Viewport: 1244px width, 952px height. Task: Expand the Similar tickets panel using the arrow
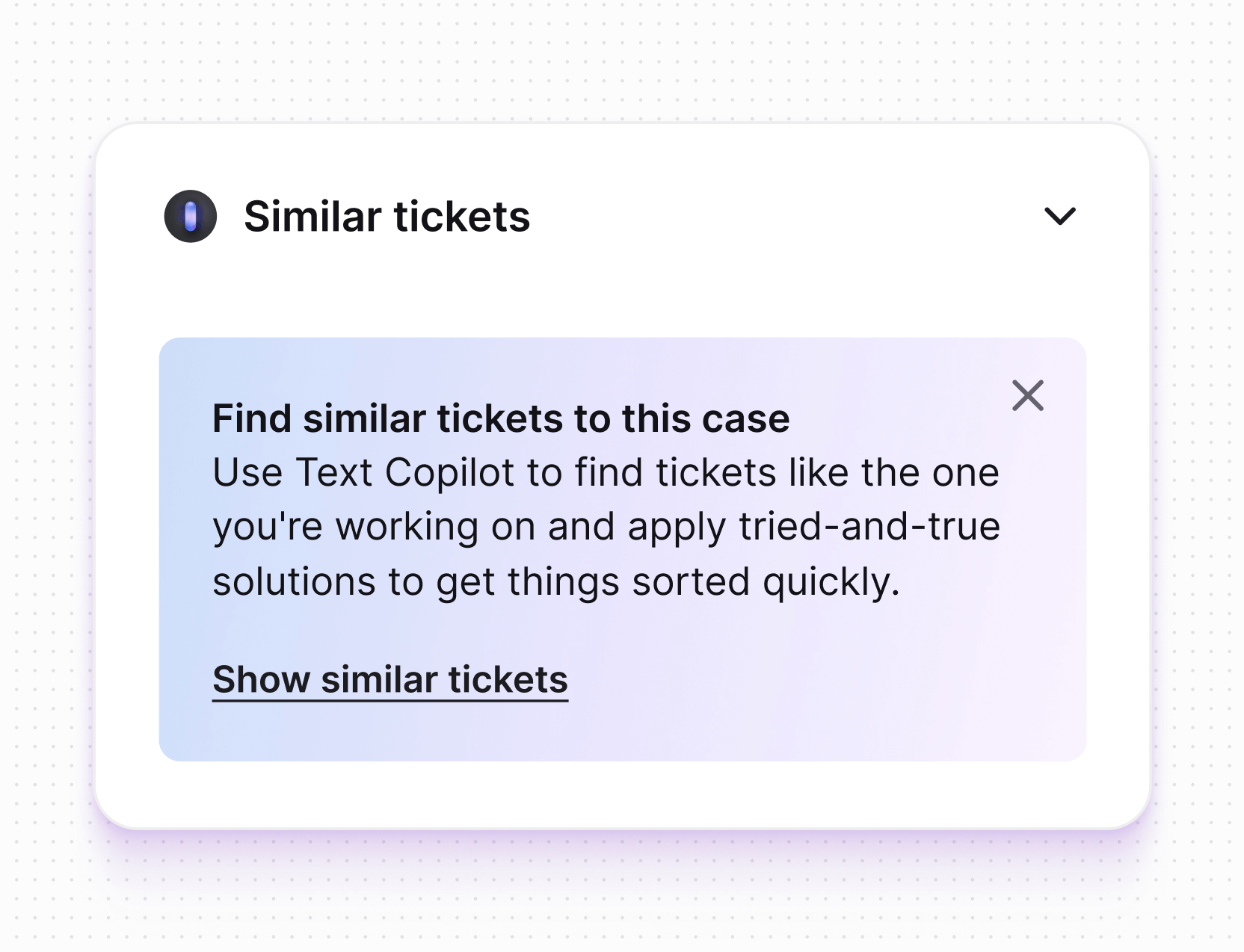click(1061, 217)
